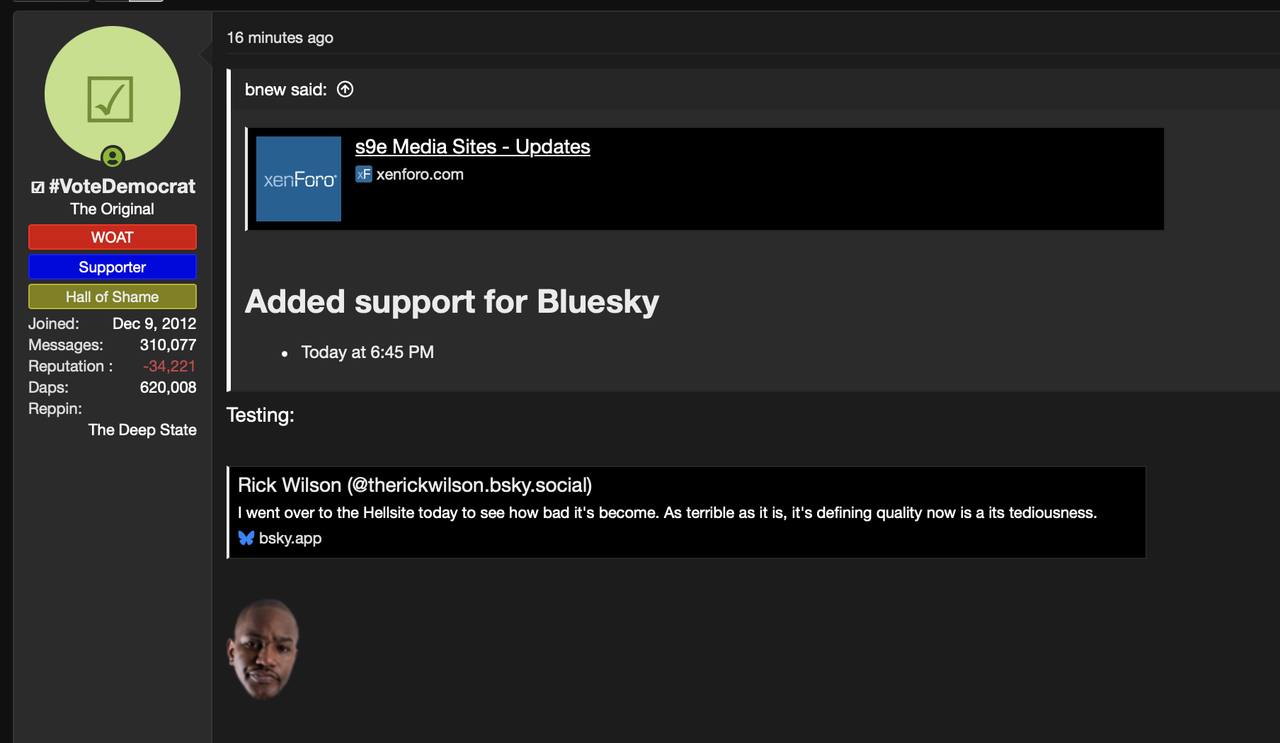
Task: Click the xenforo.com favicon icon
Action: point(364,174)
